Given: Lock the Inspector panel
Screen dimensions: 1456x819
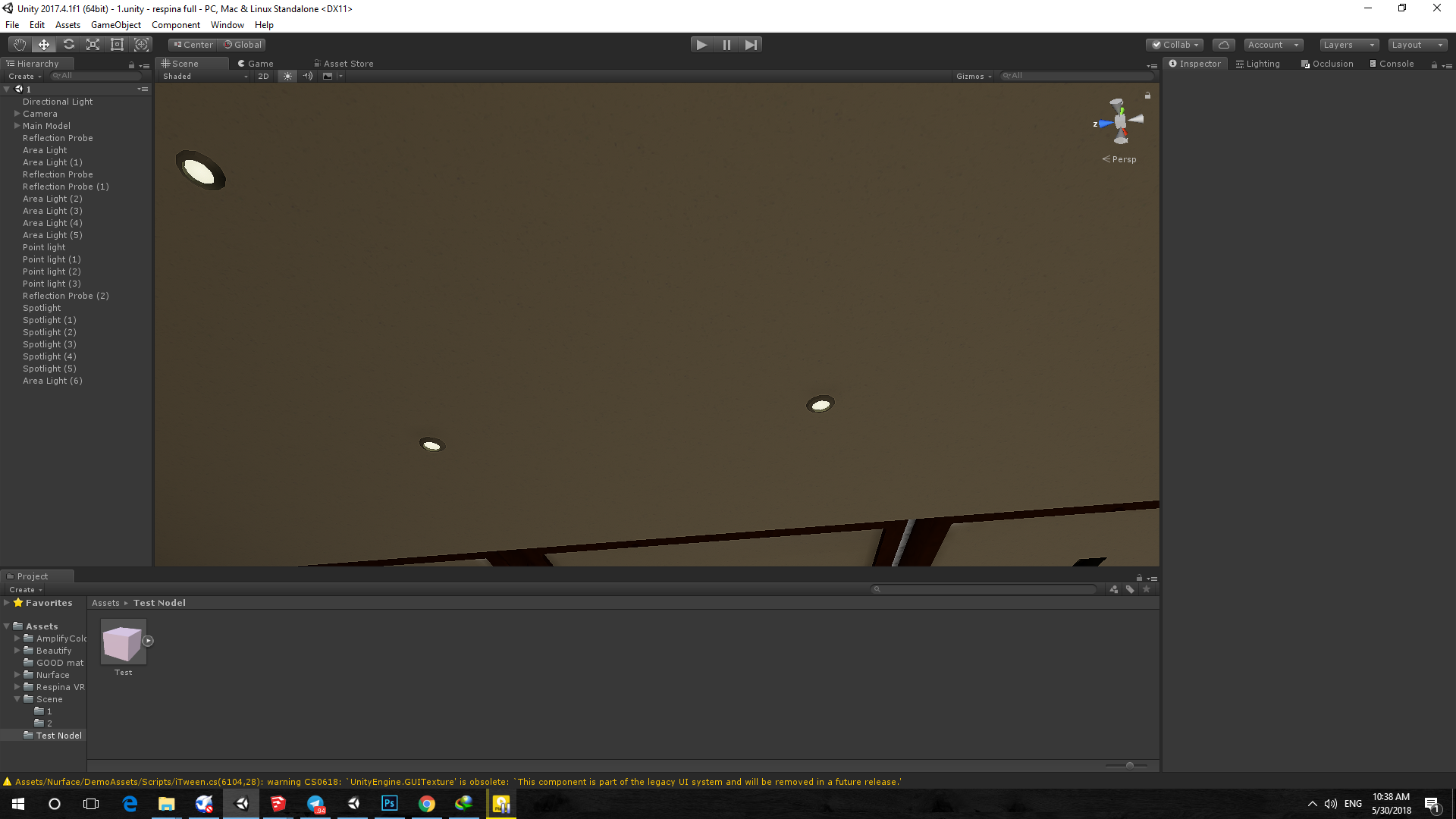Looking at the screenshot, I should click(1434, 65).
